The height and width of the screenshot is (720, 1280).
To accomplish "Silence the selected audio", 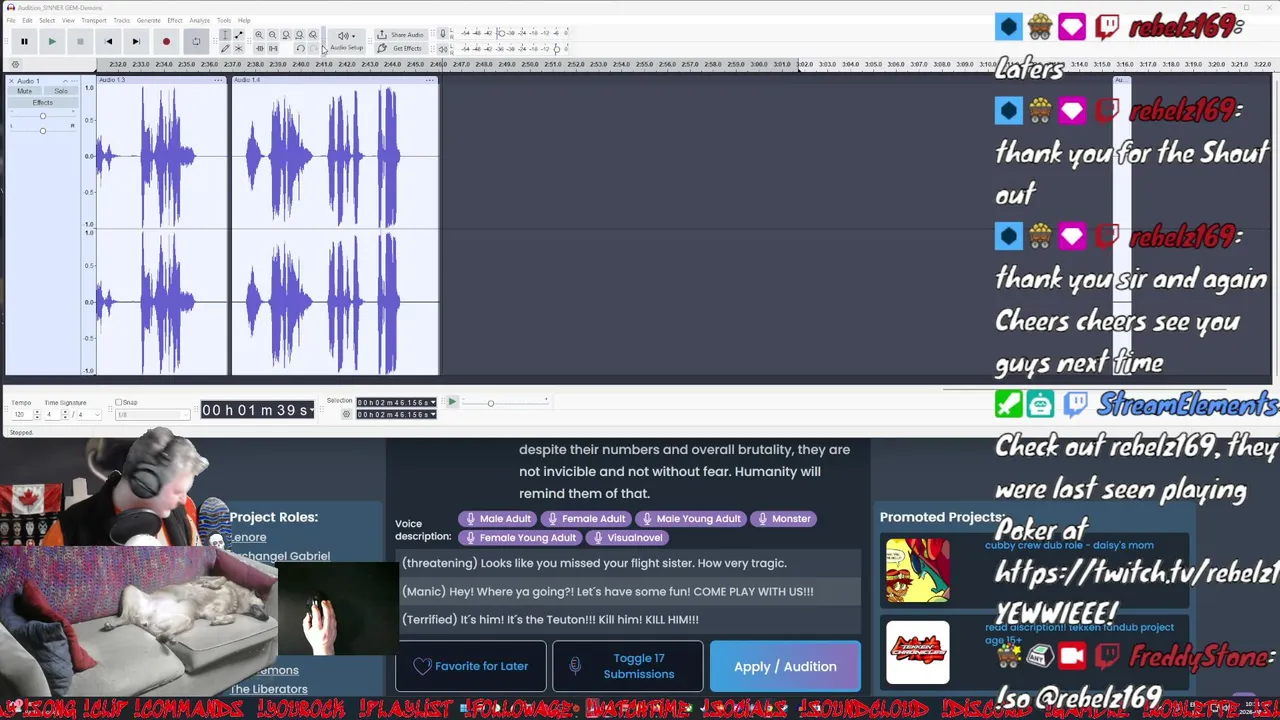I will (272, 48).
